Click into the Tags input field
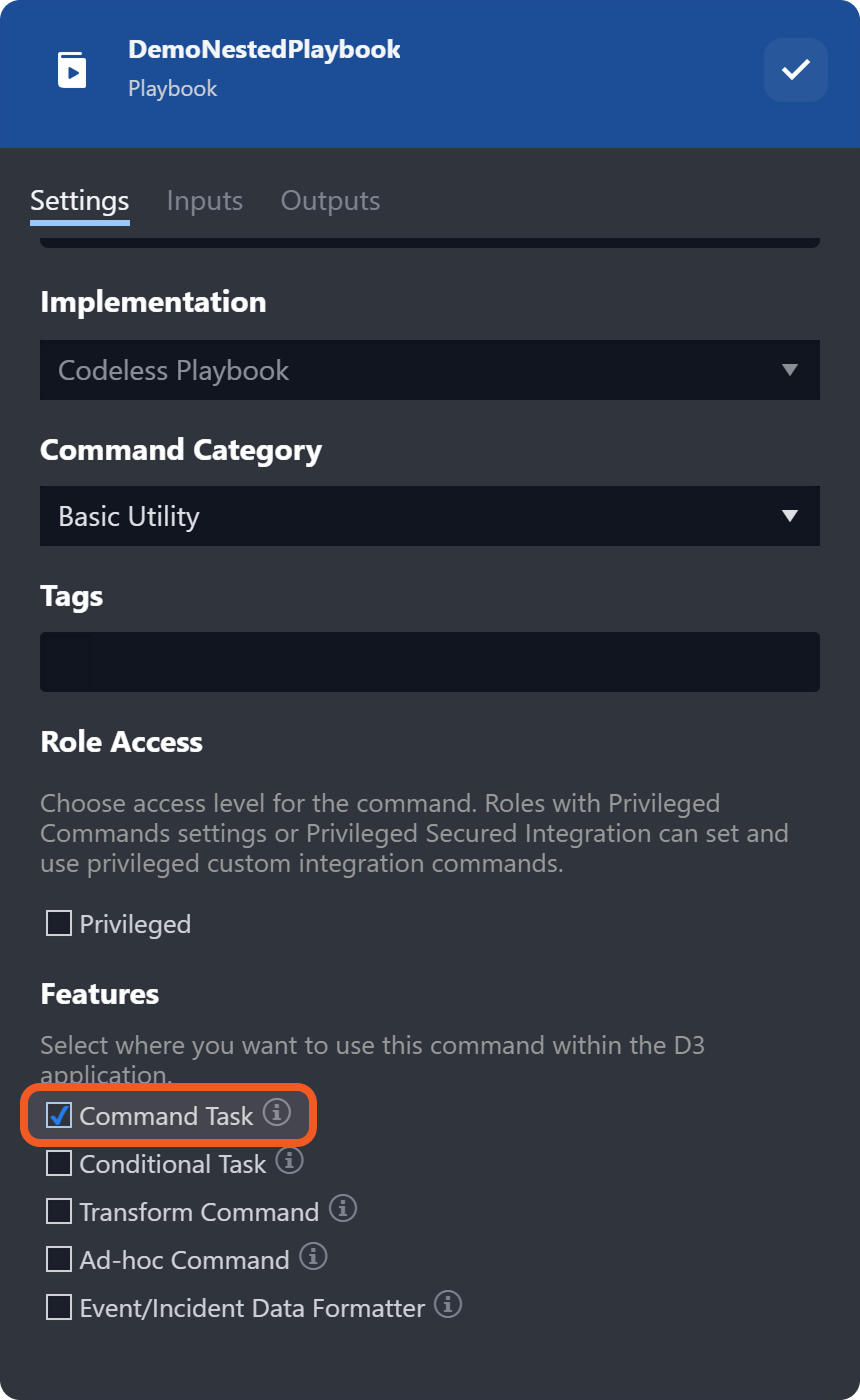860x1400 pixels. pyautogui.click(x=430, y=662)
